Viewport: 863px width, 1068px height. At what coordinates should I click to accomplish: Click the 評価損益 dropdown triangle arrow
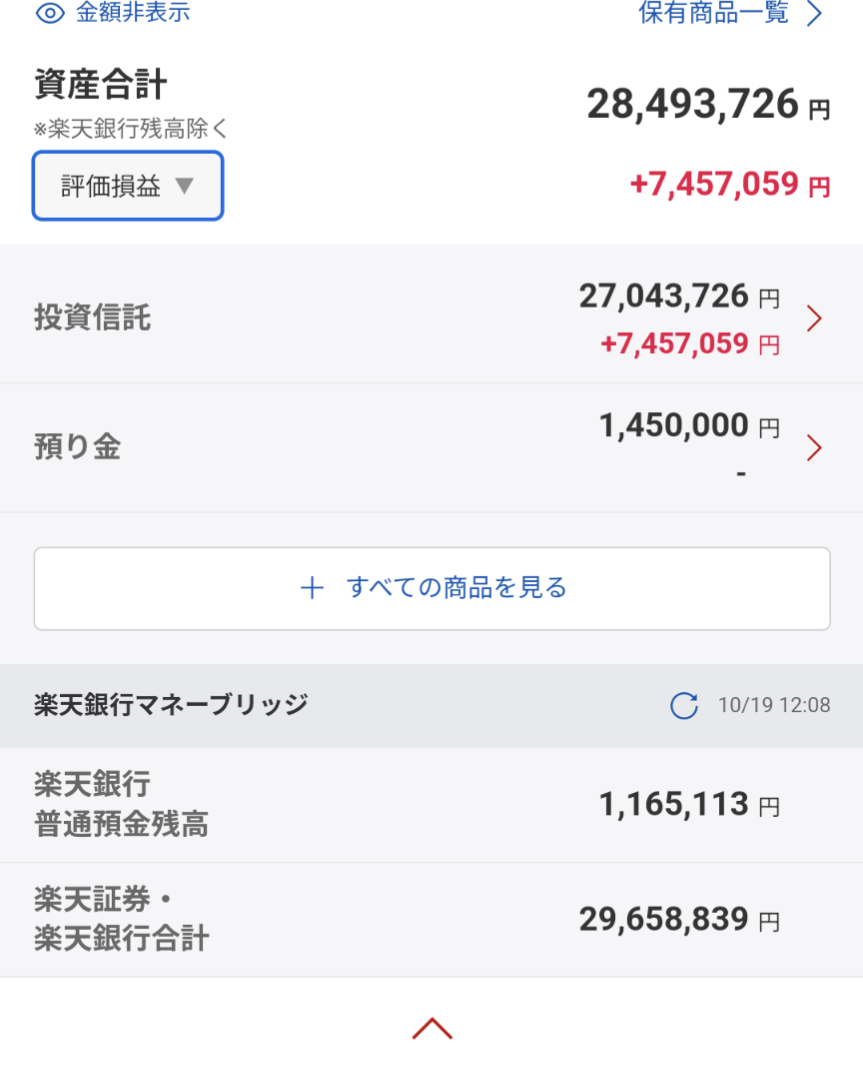[183, 186]
